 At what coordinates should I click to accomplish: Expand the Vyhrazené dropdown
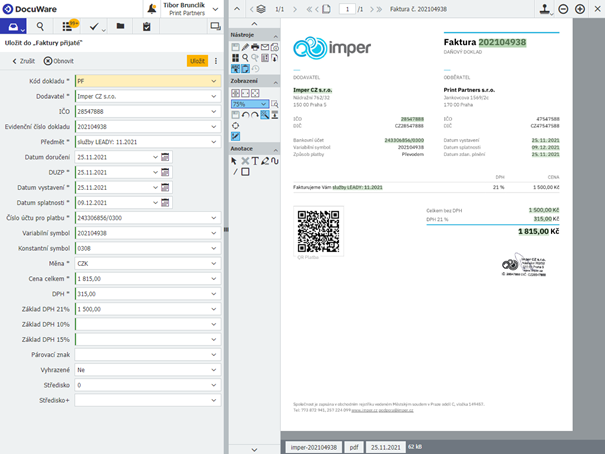(214, 370)
